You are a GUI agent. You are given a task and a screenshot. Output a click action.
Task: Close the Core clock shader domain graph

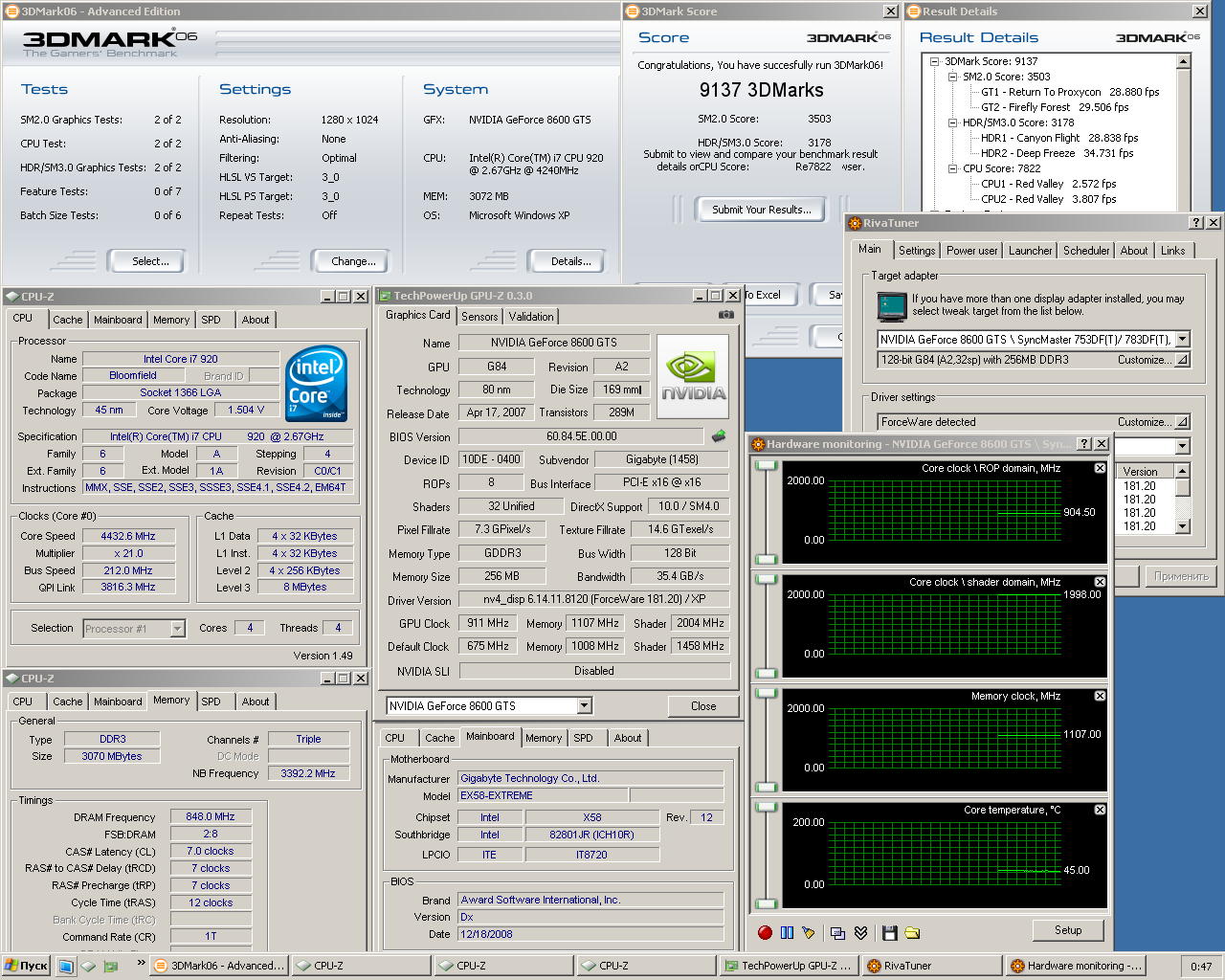[1100, 582]
